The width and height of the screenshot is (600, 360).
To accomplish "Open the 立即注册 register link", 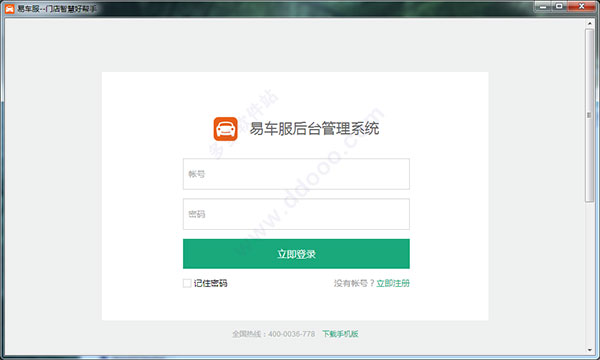I will [393, 283].
